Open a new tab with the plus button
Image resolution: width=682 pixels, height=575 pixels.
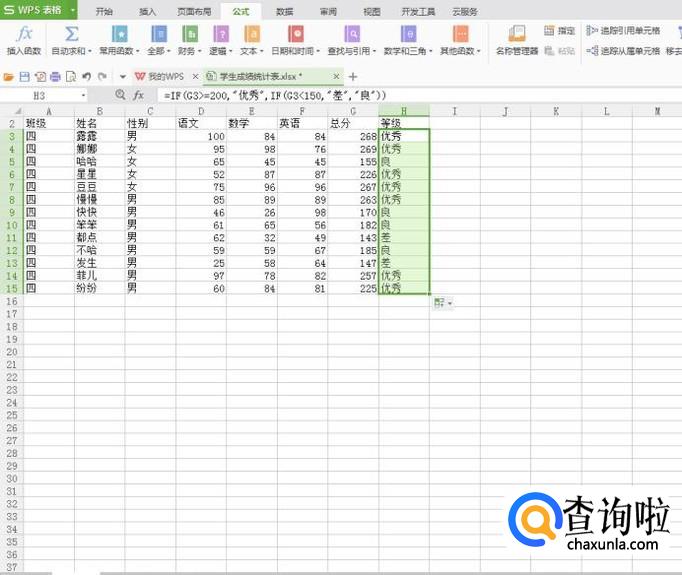[x=353, y=77]
